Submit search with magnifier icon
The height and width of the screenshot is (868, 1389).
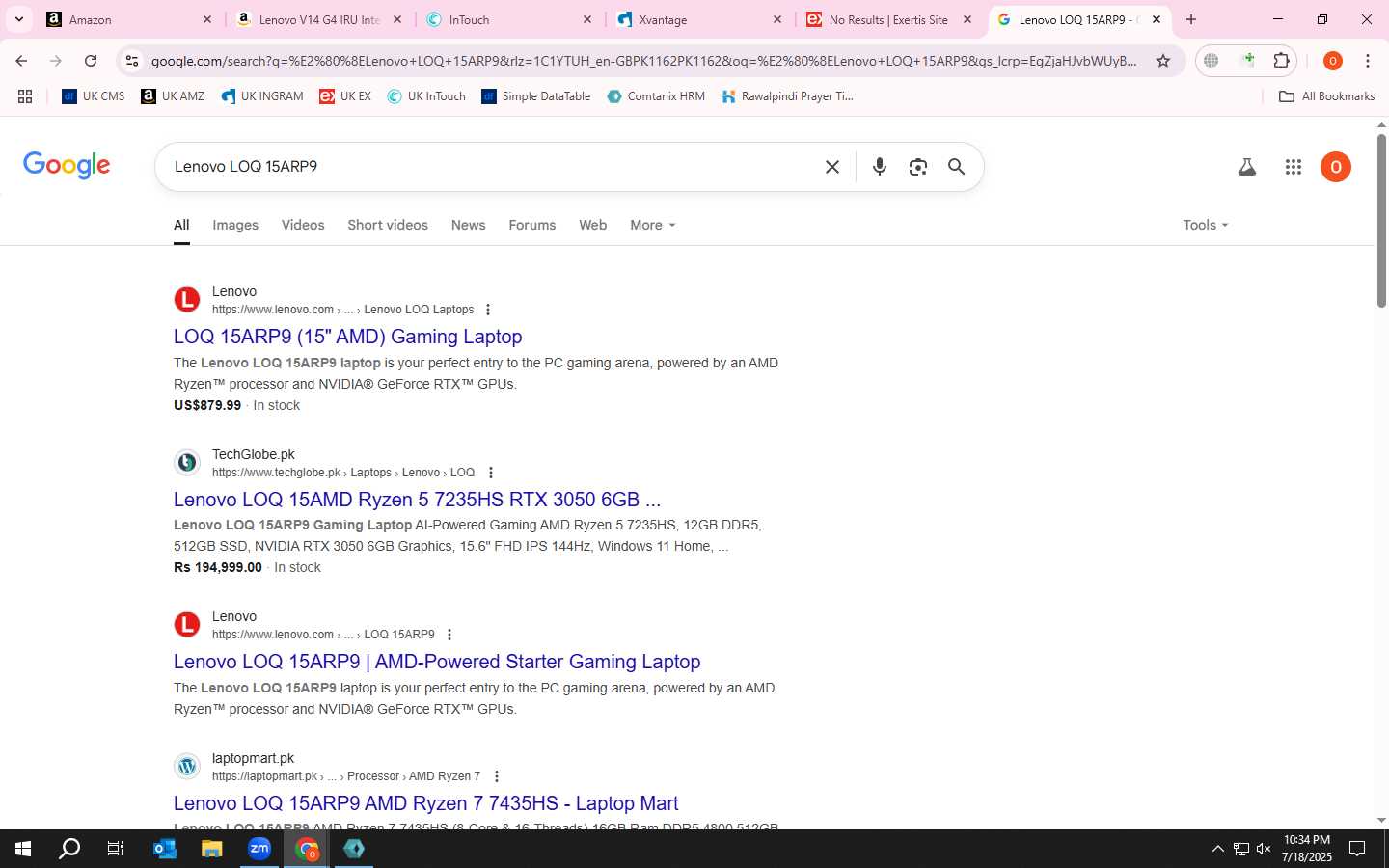pos(956,167)
